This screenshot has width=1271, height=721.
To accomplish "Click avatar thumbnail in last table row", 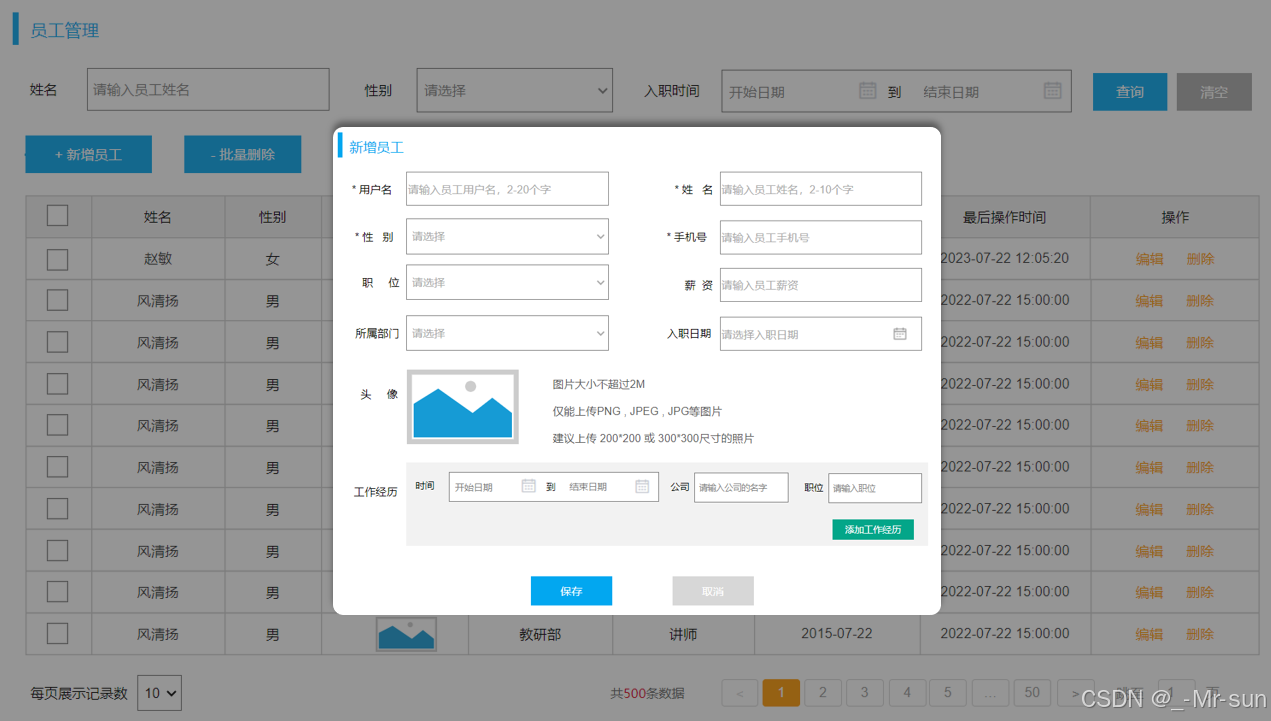I will (x=406, y=634).
